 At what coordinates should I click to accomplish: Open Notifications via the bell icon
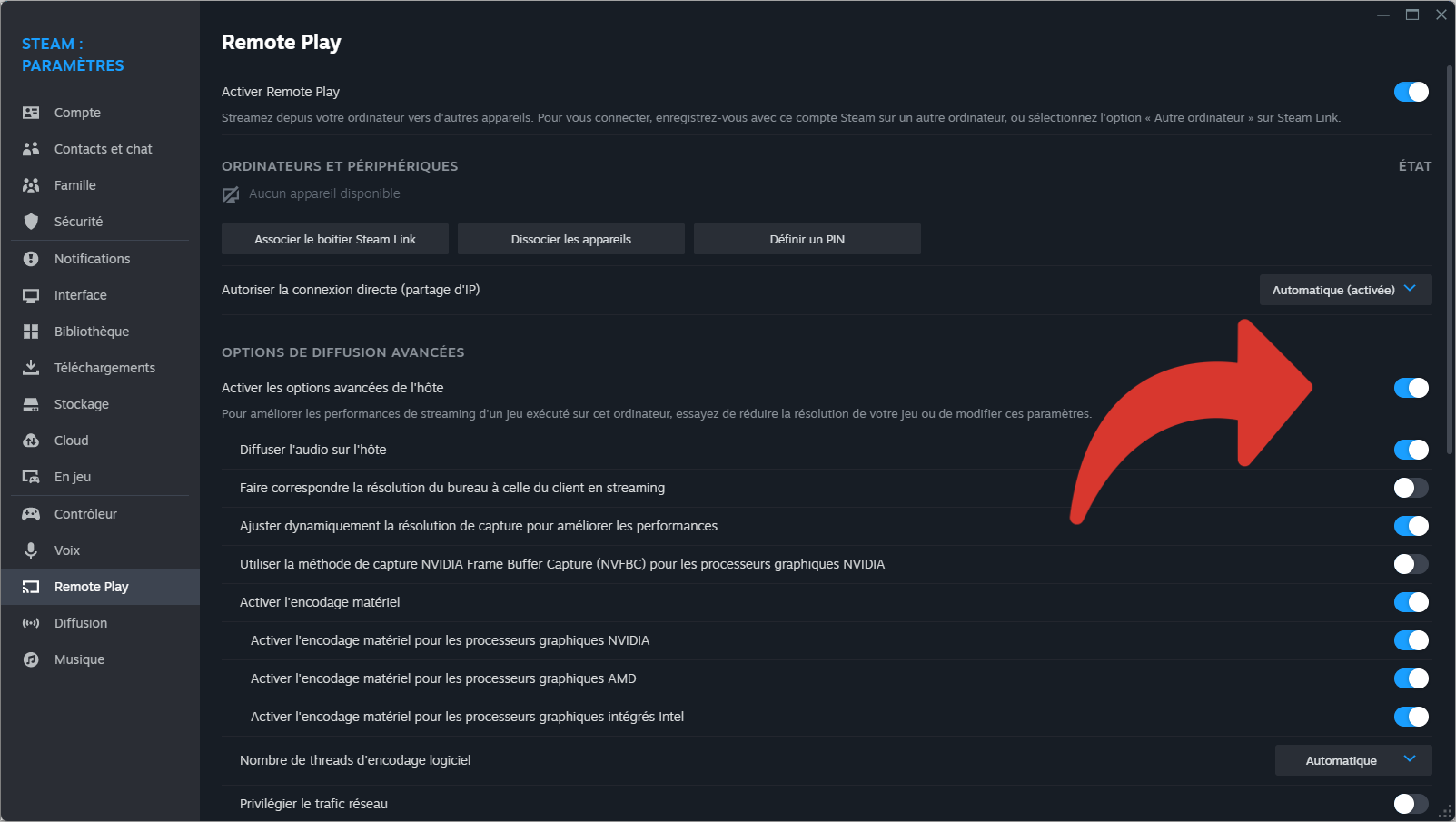[x=31, y=259]
